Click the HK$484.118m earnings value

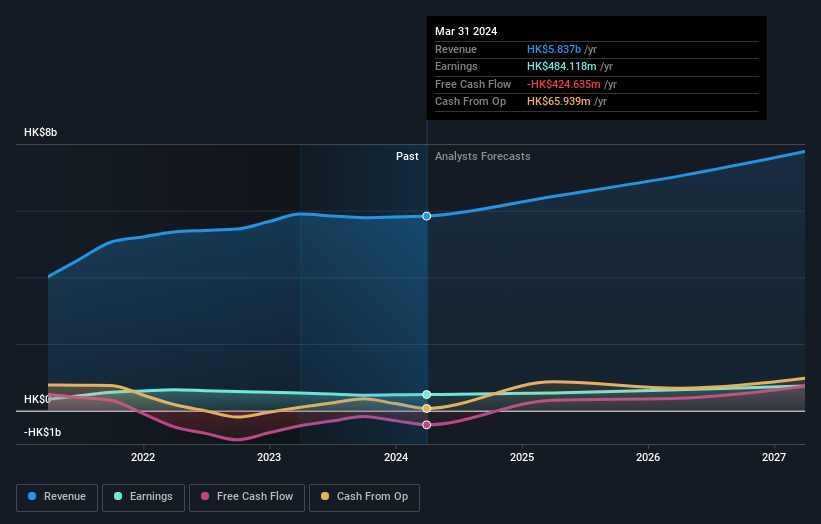point(562,66)
